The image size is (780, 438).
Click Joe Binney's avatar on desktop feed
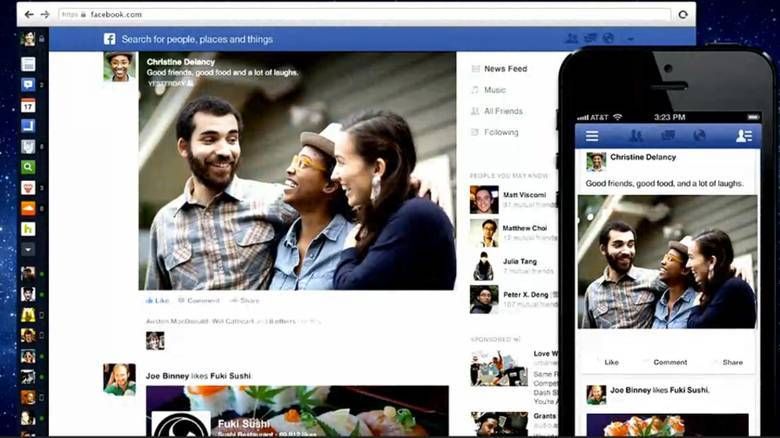[x=119, y=379]
